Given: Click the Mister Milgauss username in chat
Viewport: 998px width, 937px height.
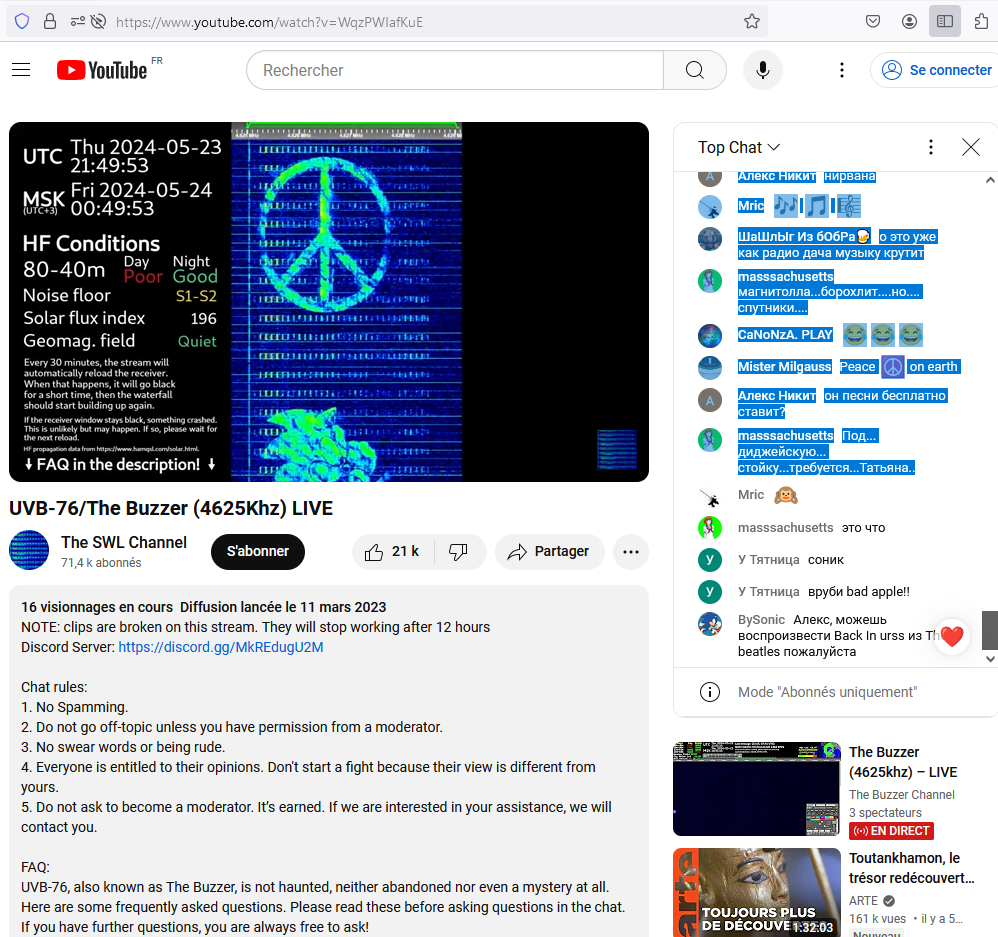Looking at the screenshot, I should click(784, 367).
